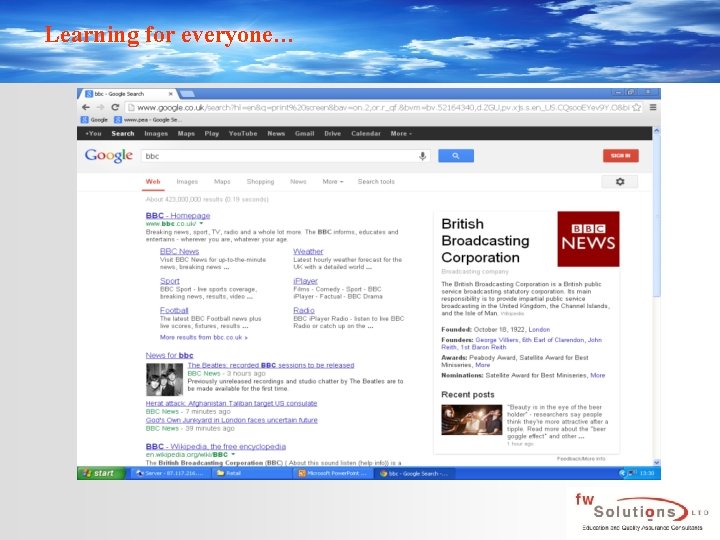Image resolution: width=720 pixels, height=540 pixels.
Task: Close the bbc - Google Search tab
Action: coord(171,94)
